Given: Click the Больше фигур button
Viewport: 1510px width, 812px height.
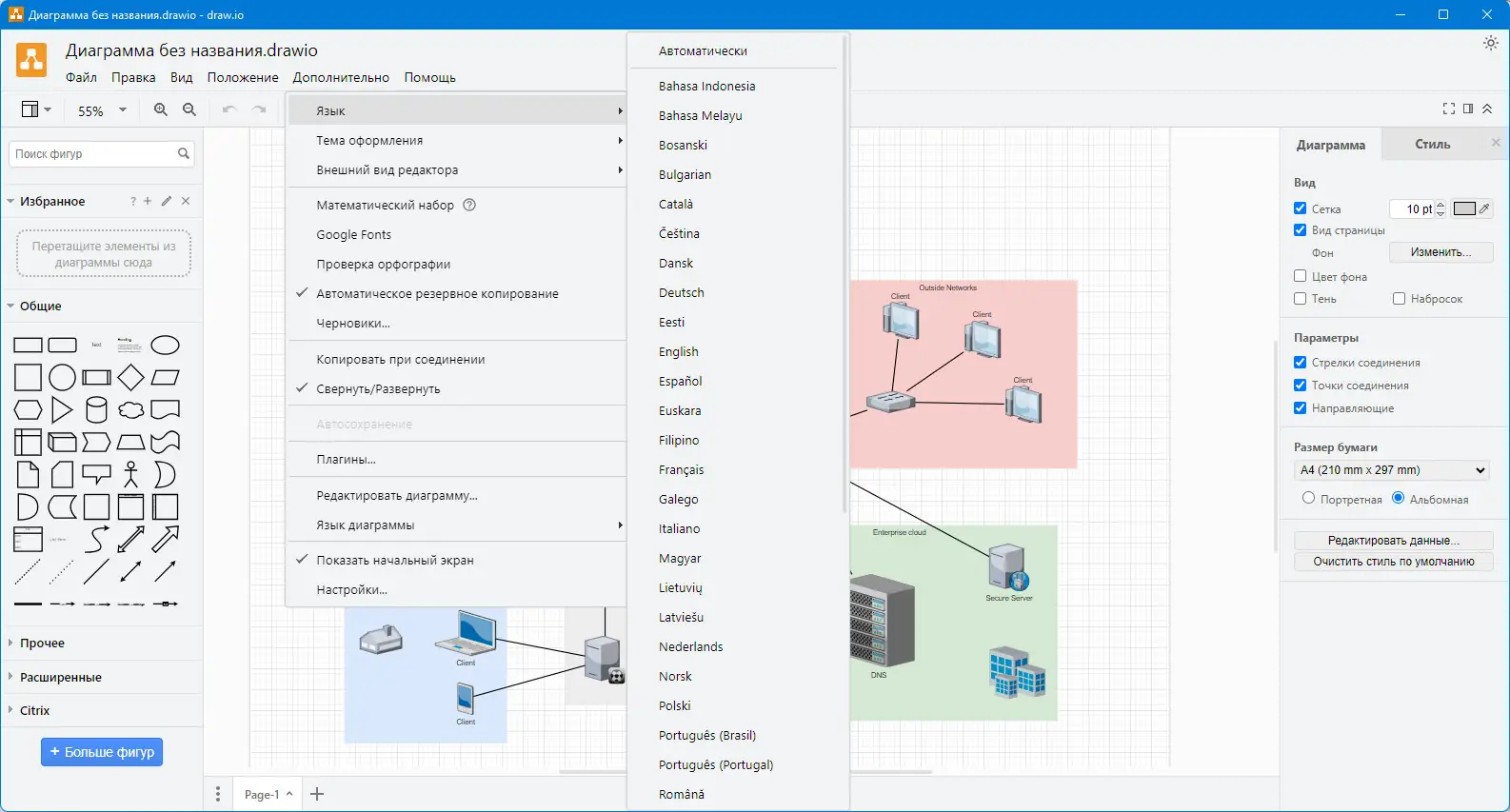Looking at the screenshot, I should [x=102, y=751].
